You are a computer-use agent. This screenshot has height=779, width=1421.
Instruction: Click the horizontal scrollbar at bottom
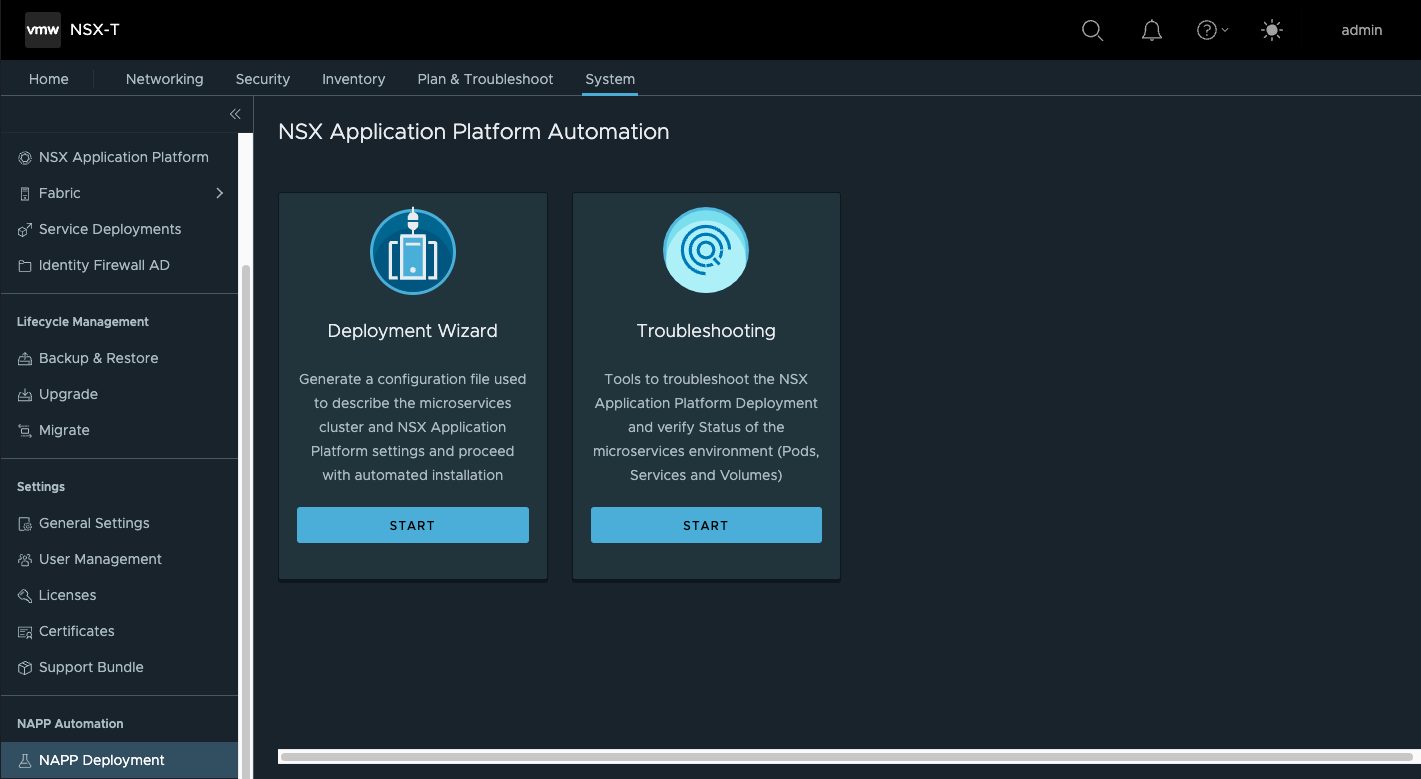tap(847, 757)
